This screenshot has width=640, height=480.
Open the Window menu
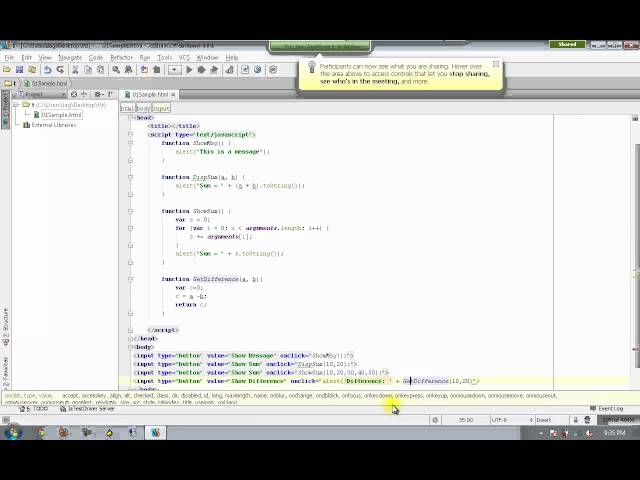pos(207,58)
